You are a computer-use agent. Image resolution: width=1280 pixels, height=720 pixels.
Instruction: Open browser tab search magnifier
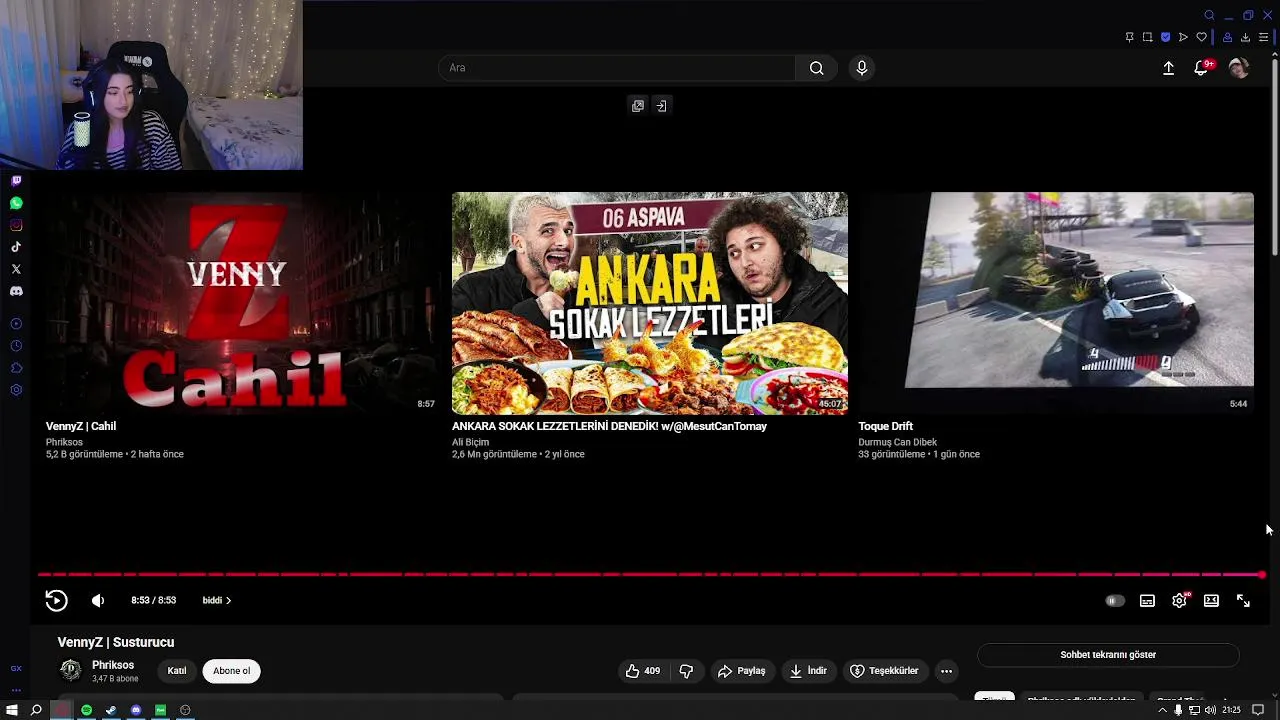coord(1209,15)
